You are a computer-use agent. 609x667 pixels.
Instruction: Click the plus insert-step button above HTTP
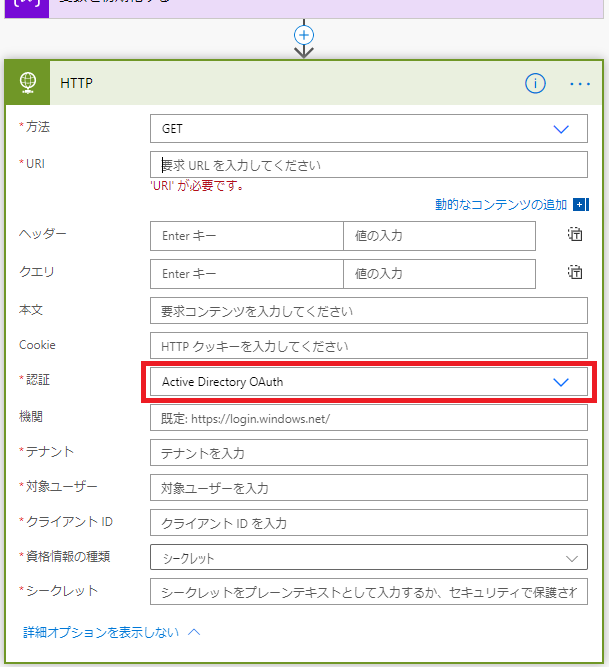pos(304,35)
